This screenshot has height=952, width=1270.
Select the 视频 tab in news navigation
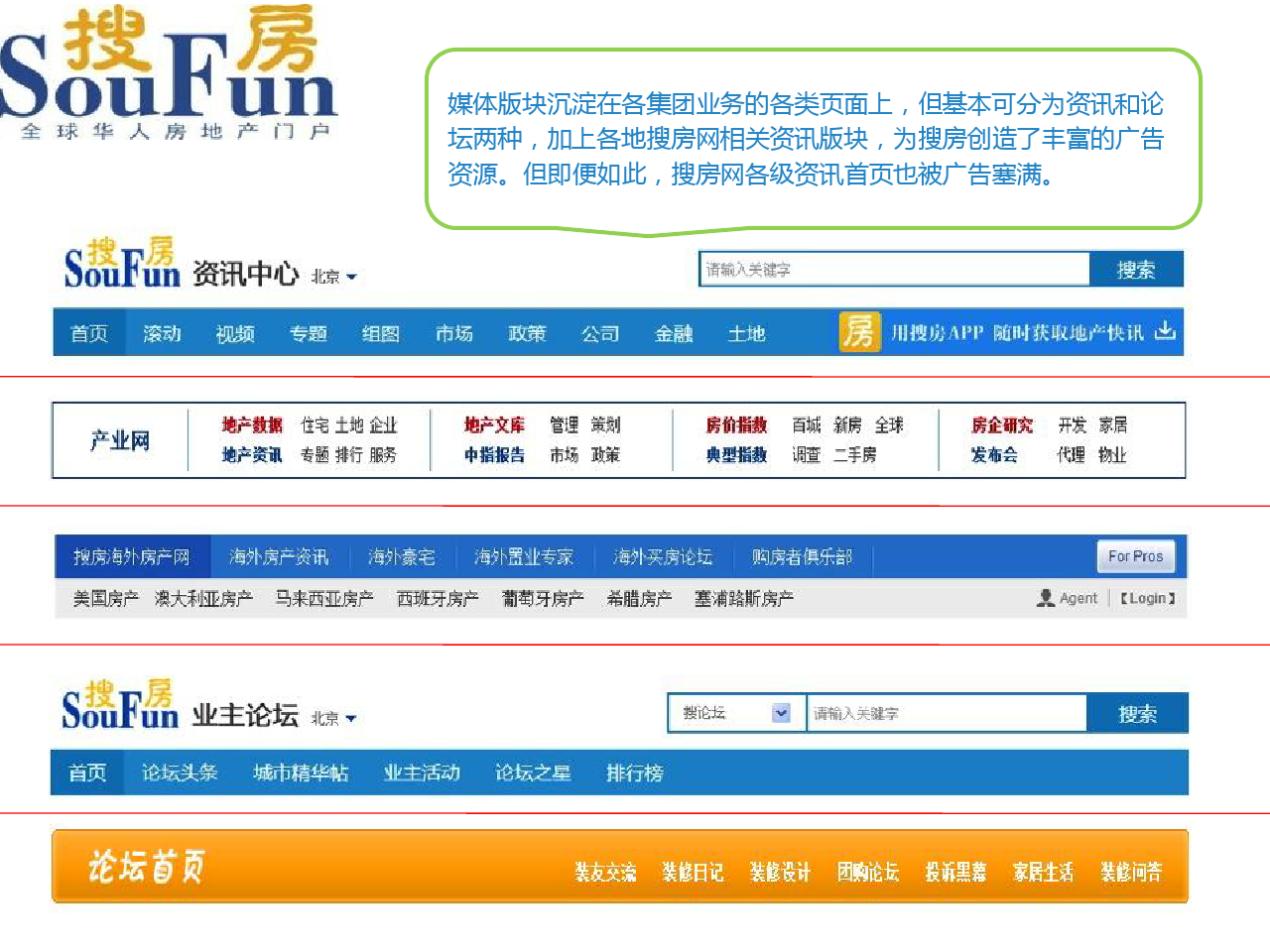pyautogui.click(x=235, y=334)
